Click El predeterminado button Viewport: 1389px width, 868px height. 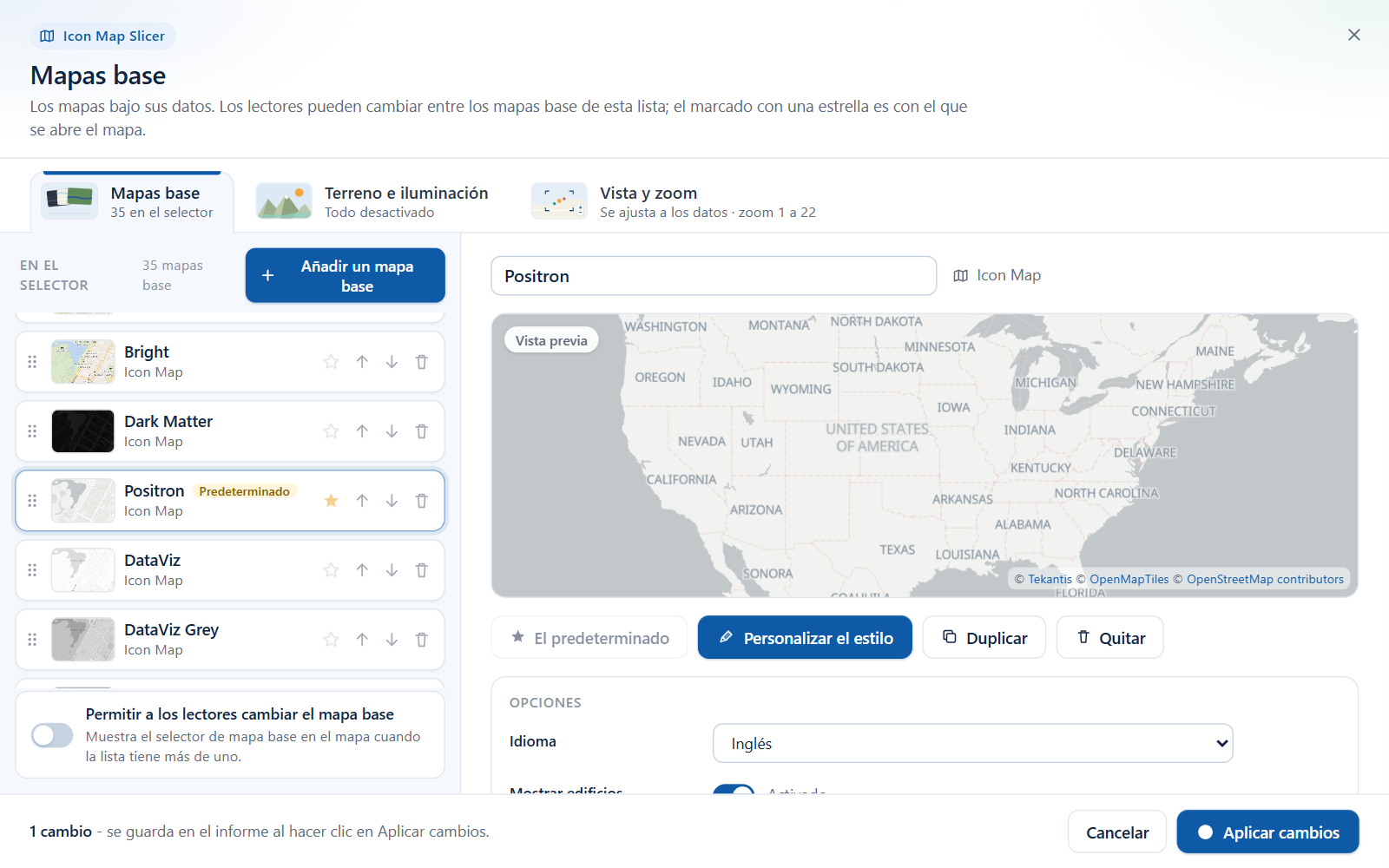pos(589,638)
